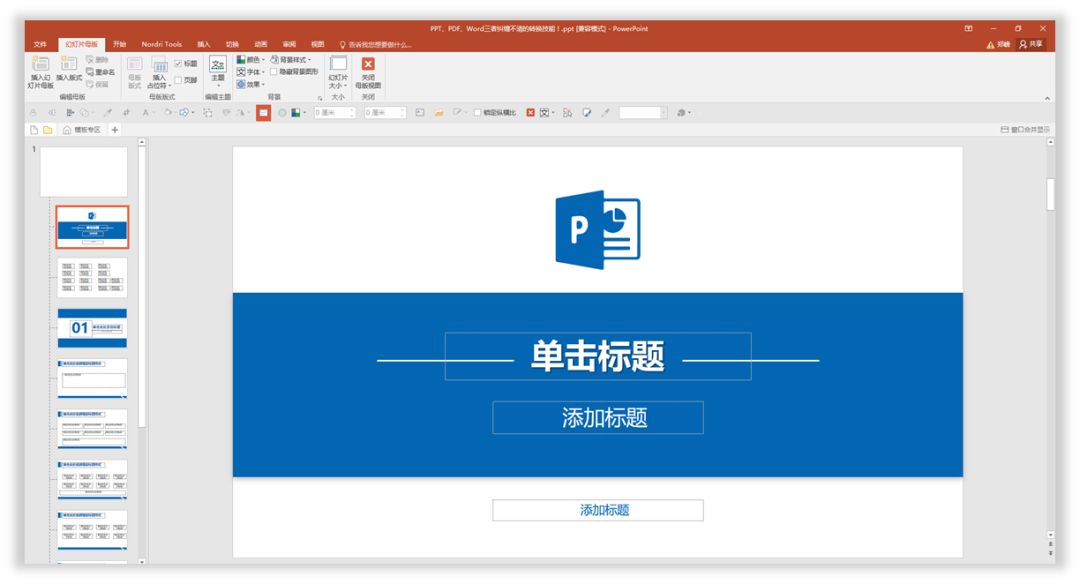Select the 01 section layout thumbnail

click(92, 328)
